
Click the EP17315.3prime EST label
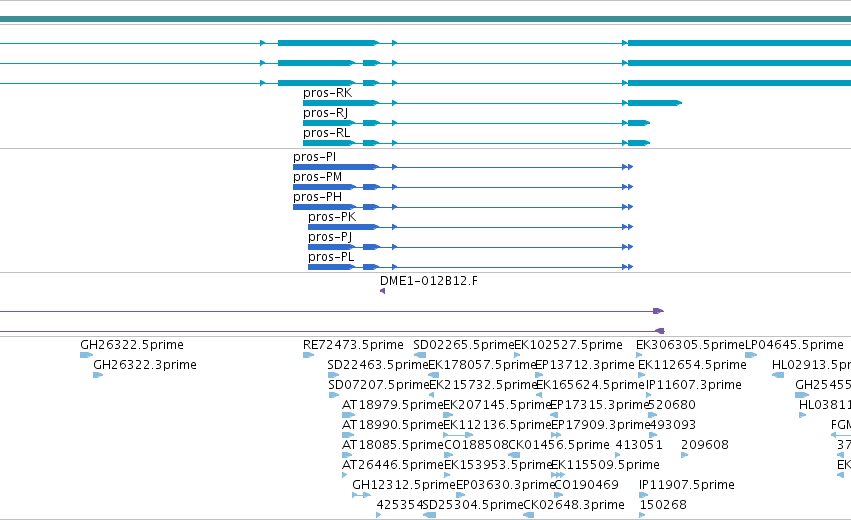click(600, 405)
